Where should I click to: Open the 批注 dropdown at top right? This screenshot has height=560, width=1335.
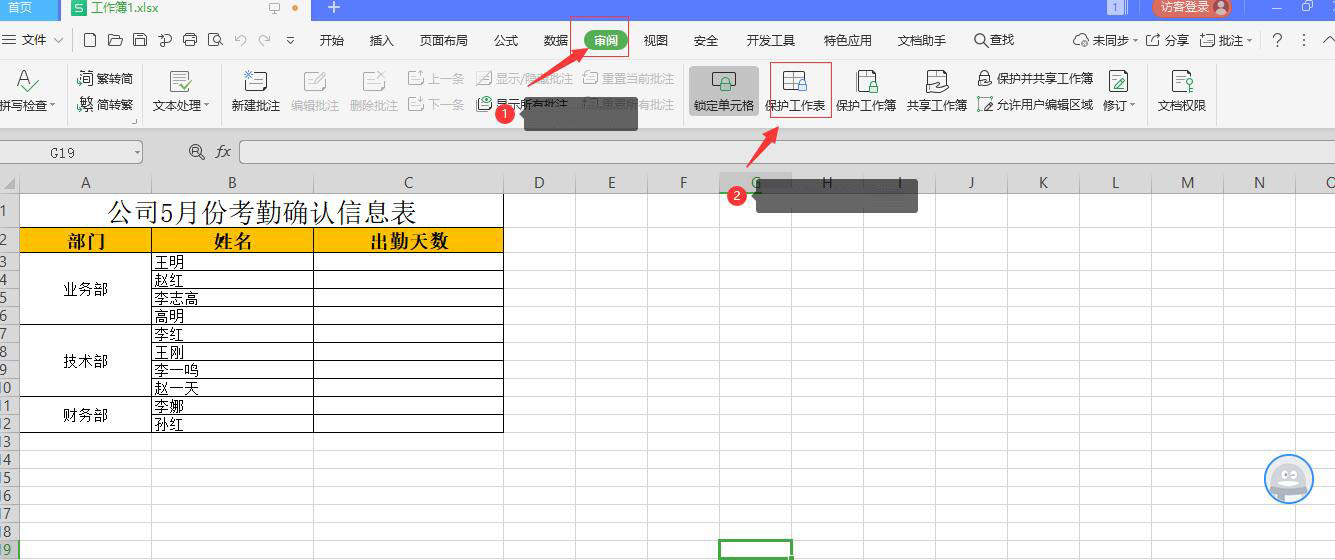coord(1226,40)
